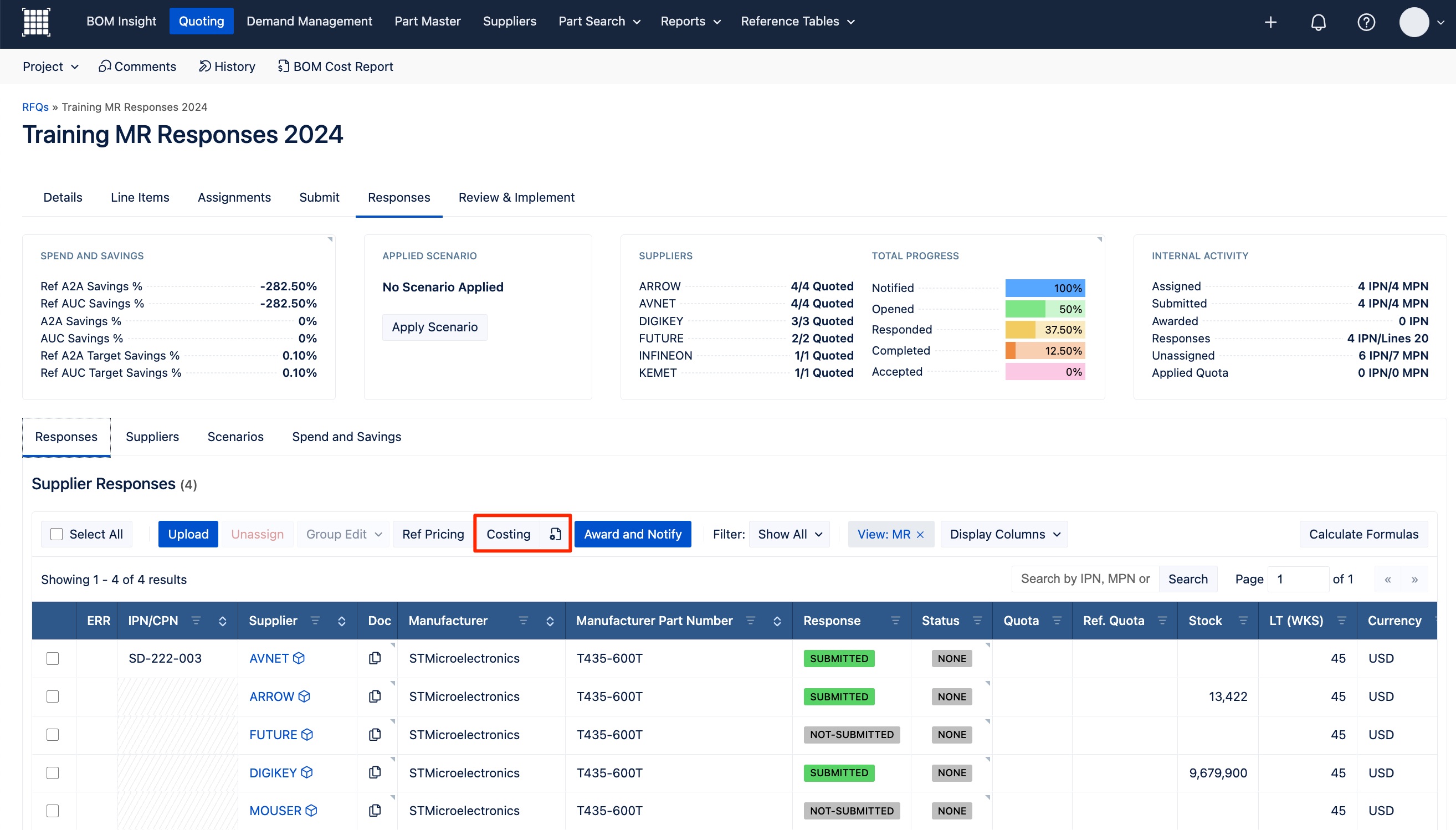The image size is (1456, 830).
Task: Go to next page with » button
Action: pyautogui.click(x=1414, y=579)
